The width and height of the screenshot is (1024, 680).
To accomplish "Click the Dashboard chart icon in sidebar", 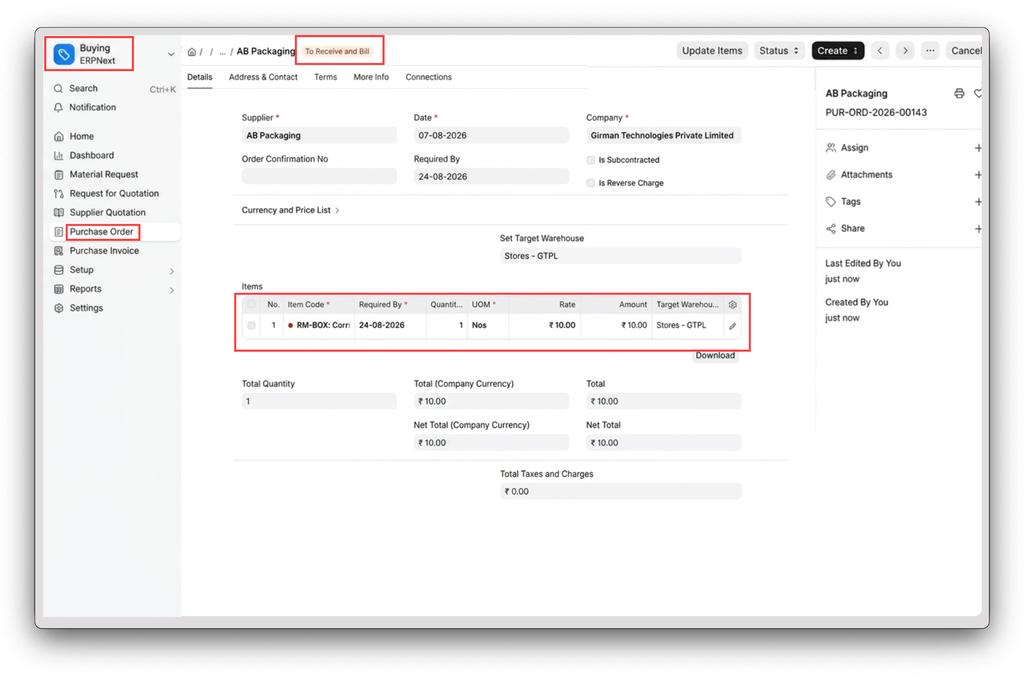I will click(59, 155).
